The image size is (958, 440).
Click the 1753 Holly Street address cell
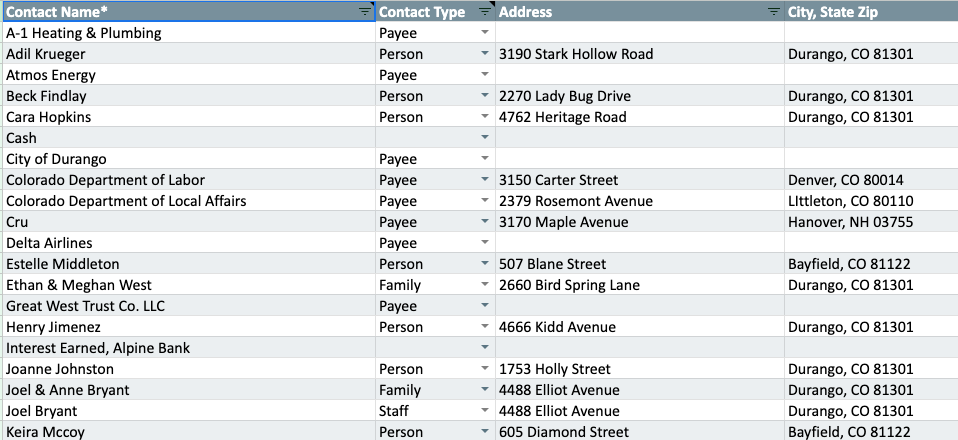pos(638,369)
